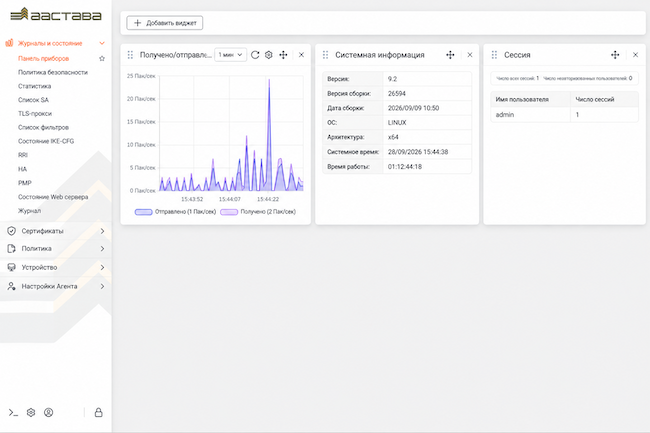Expand the Настройки Агента section

click(x=102, y=286)
